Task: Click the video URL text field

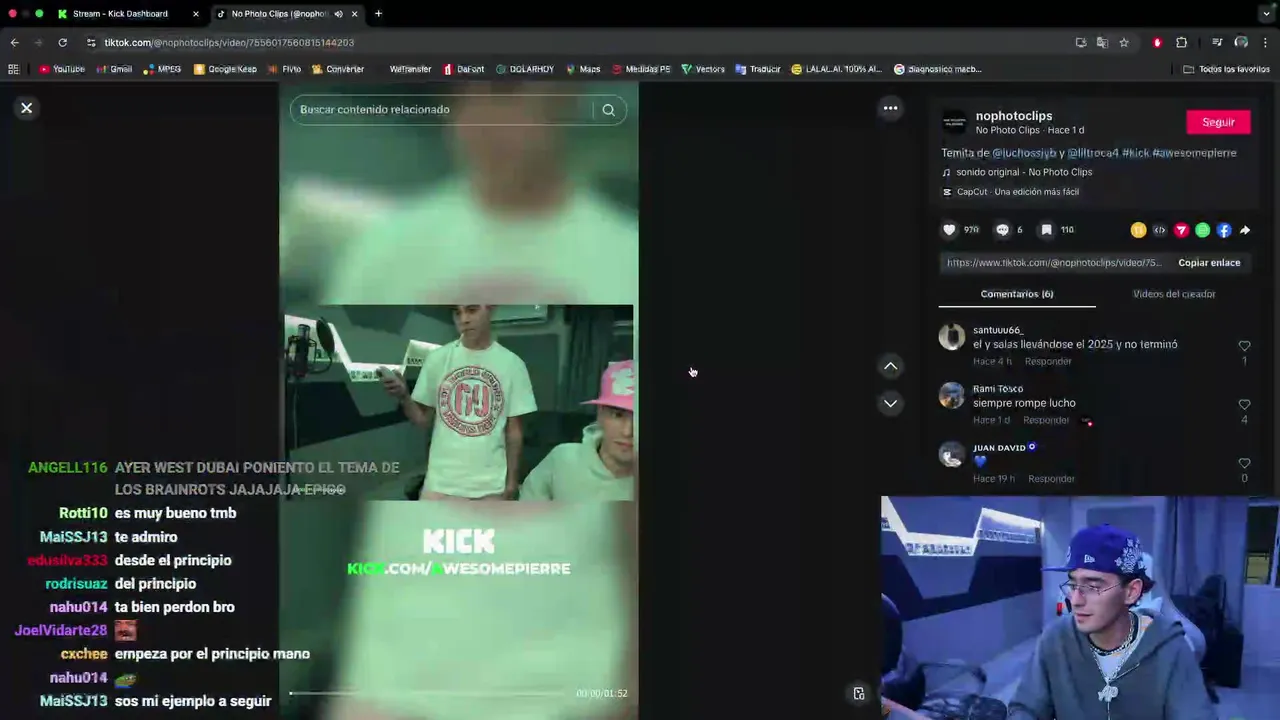Action: (x=1054, y=263)
